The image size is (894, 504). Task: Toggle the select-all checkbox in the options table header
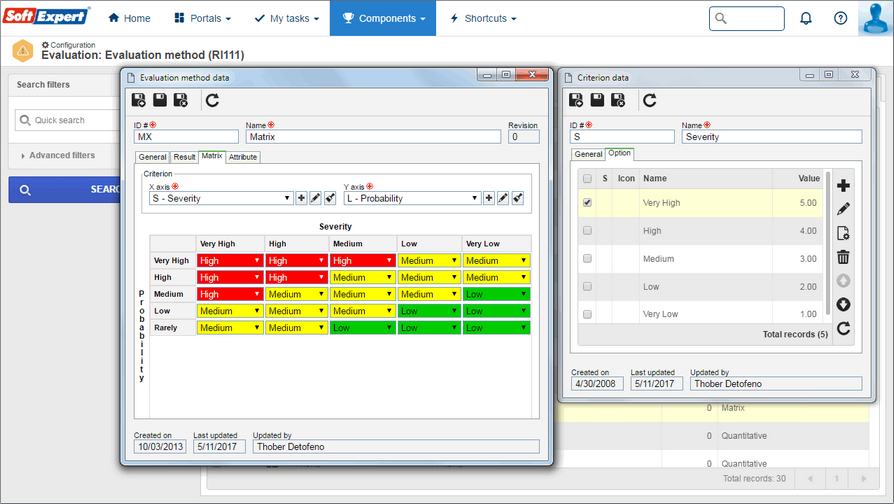[x=587, y=178]
